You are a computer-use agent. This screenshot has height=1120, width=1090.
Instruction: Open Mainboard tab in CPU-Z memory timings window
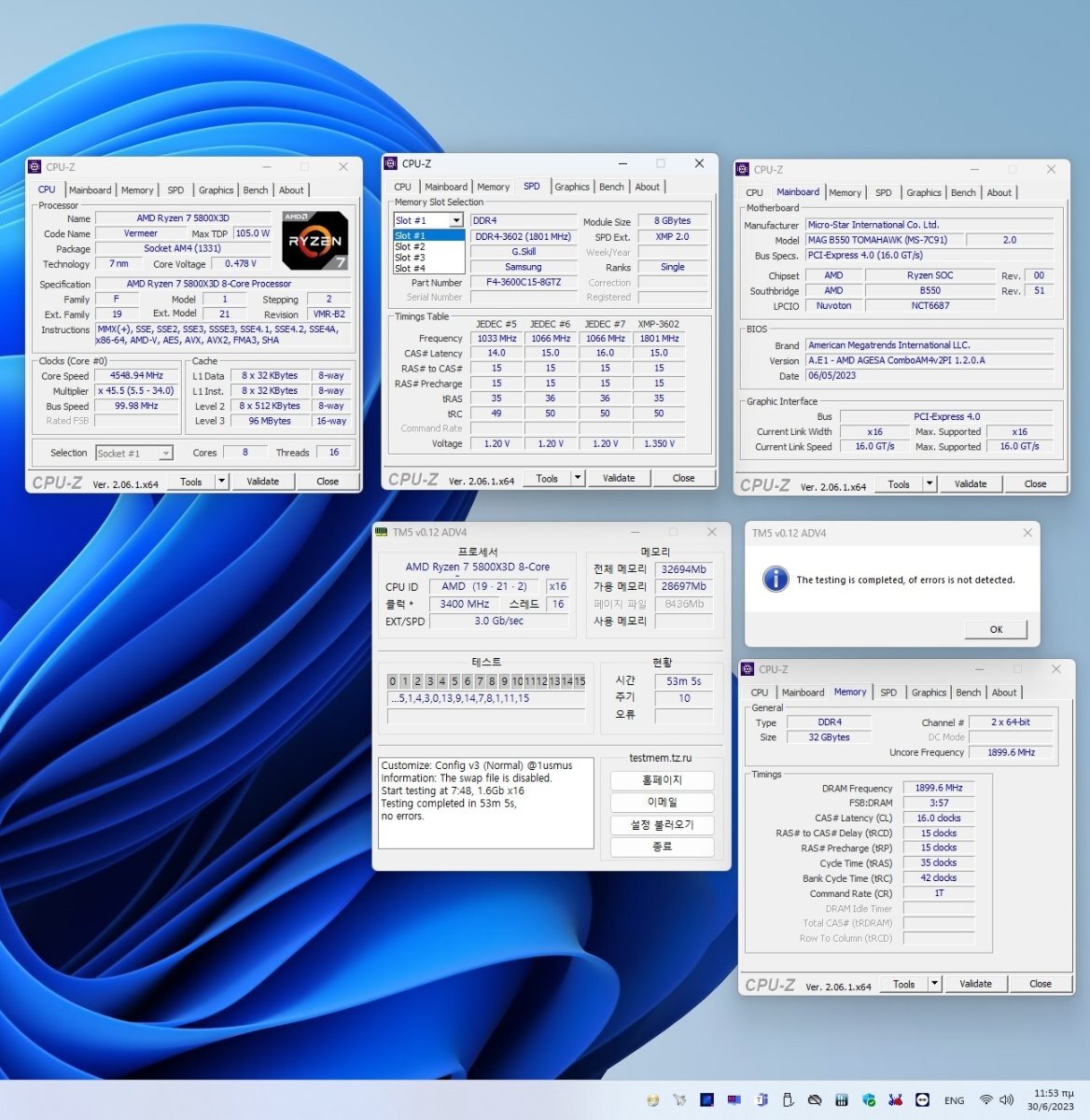point(803,693)
